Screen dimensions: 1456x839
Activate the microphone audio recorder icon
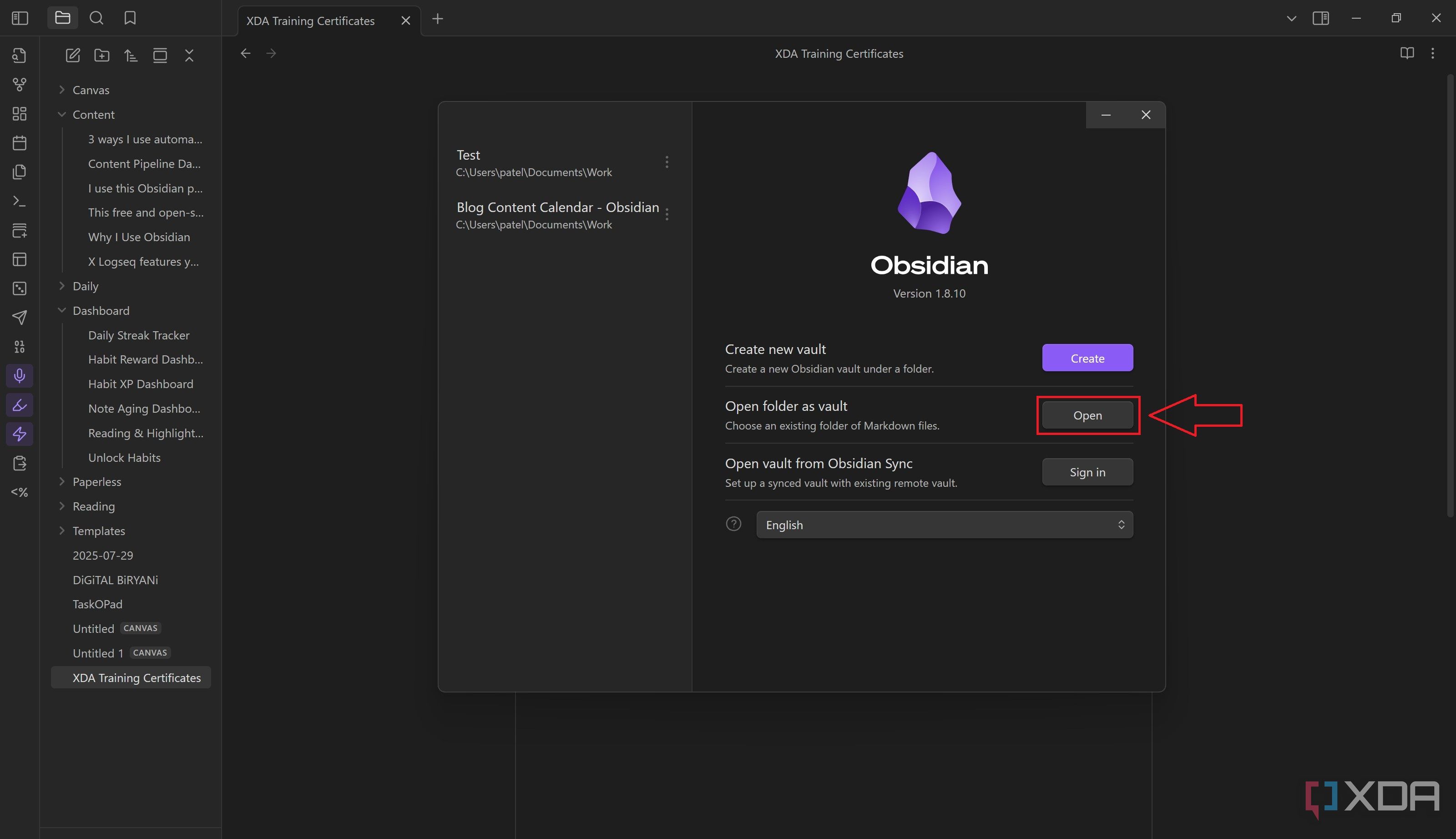[19, 376]
